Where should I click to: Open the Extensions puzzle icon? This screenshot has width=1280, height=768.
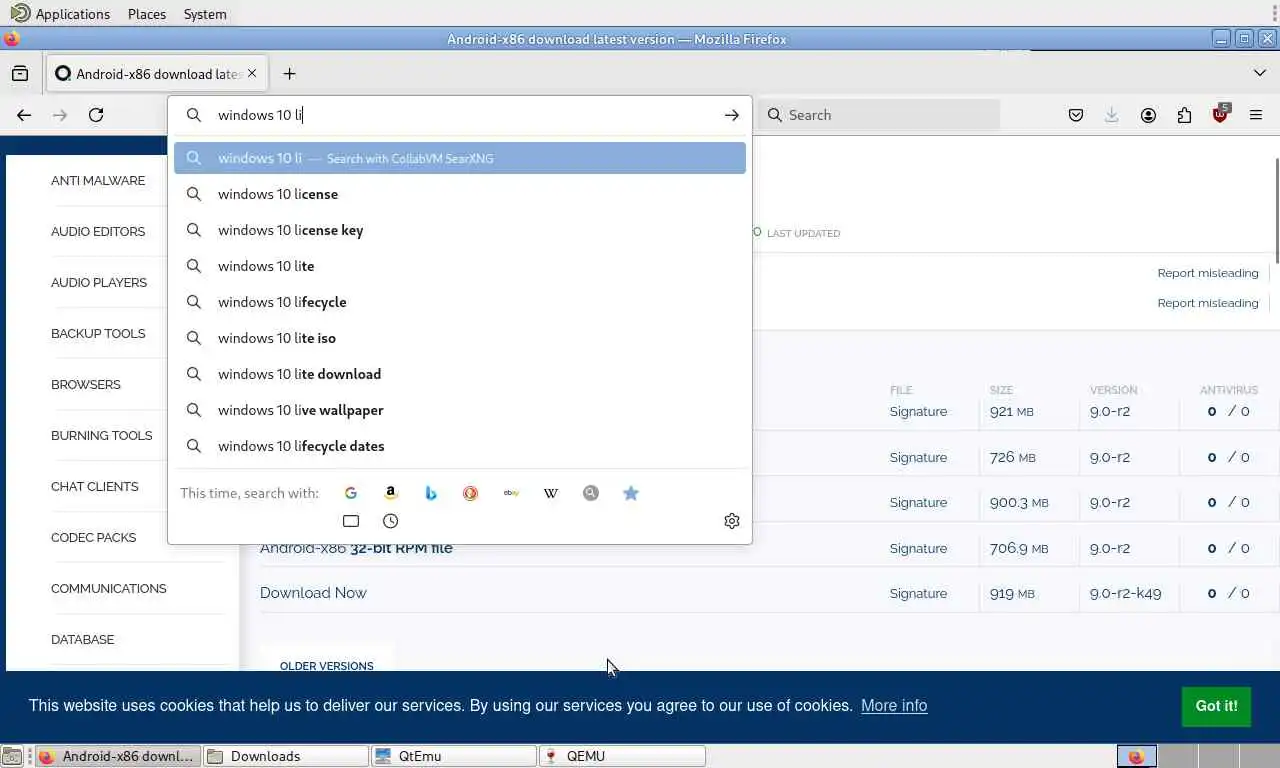pos(1184,115)
